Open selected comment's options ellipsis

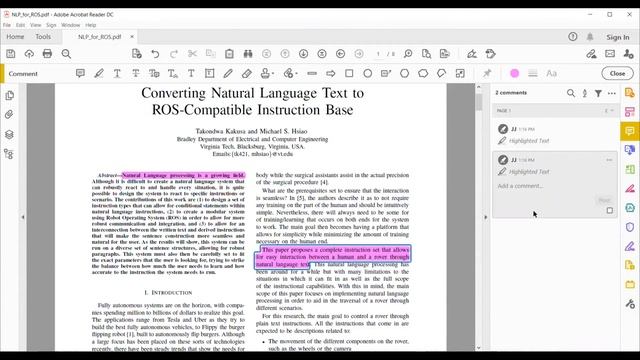(x=609, y=160)
